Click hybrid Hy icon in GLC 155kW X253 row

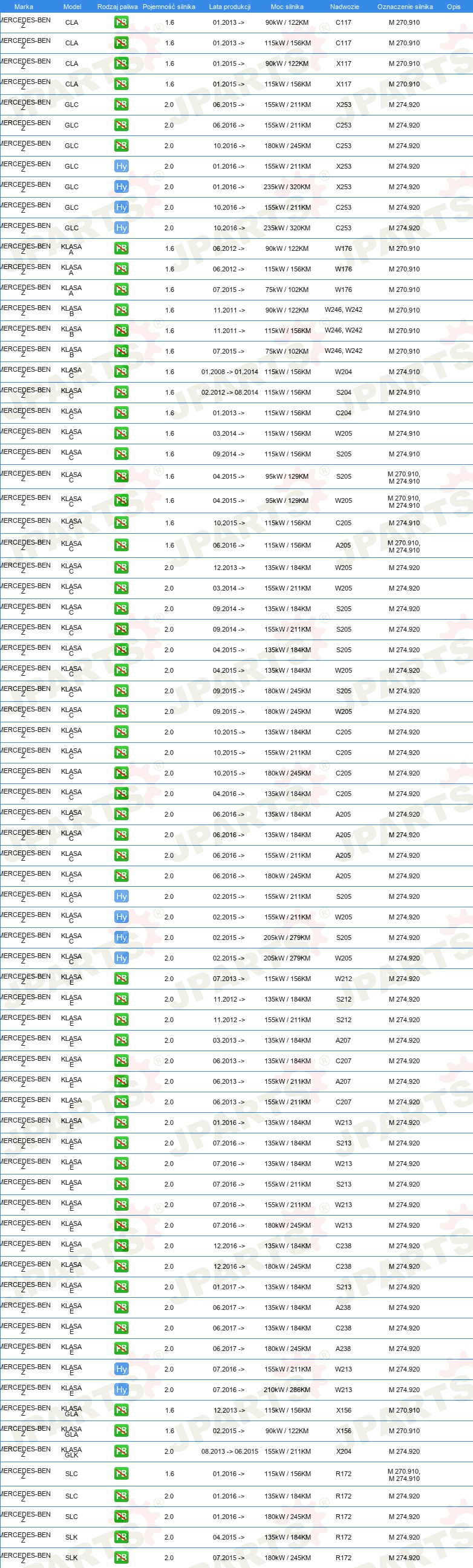121,166
